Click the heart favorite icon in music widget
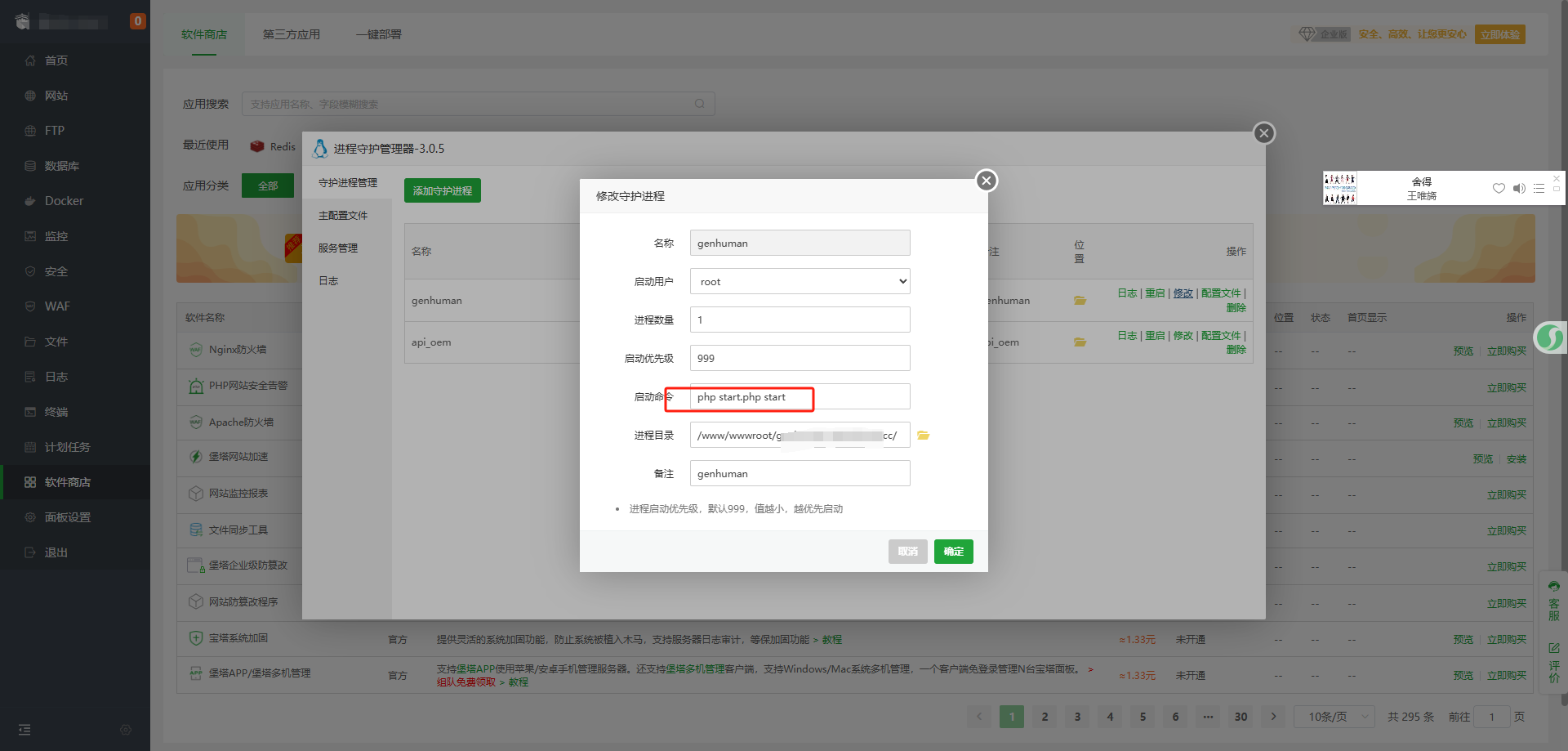This screenshot has height=751, width=1568. click(x=1499, y=188)
